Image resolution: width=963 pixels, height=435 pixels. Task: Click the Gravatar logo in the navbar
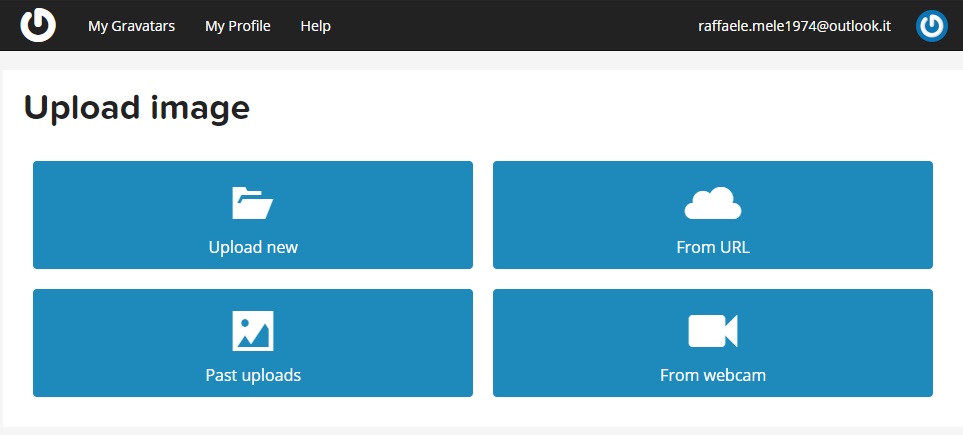pos(38,25)
